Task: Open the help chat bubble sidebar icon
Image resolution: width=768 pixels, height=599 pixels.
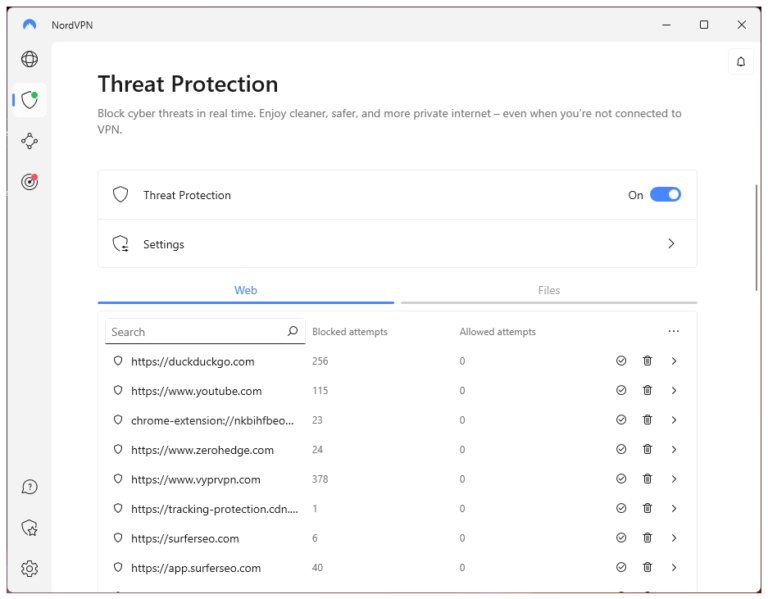Action: (29, 487)
